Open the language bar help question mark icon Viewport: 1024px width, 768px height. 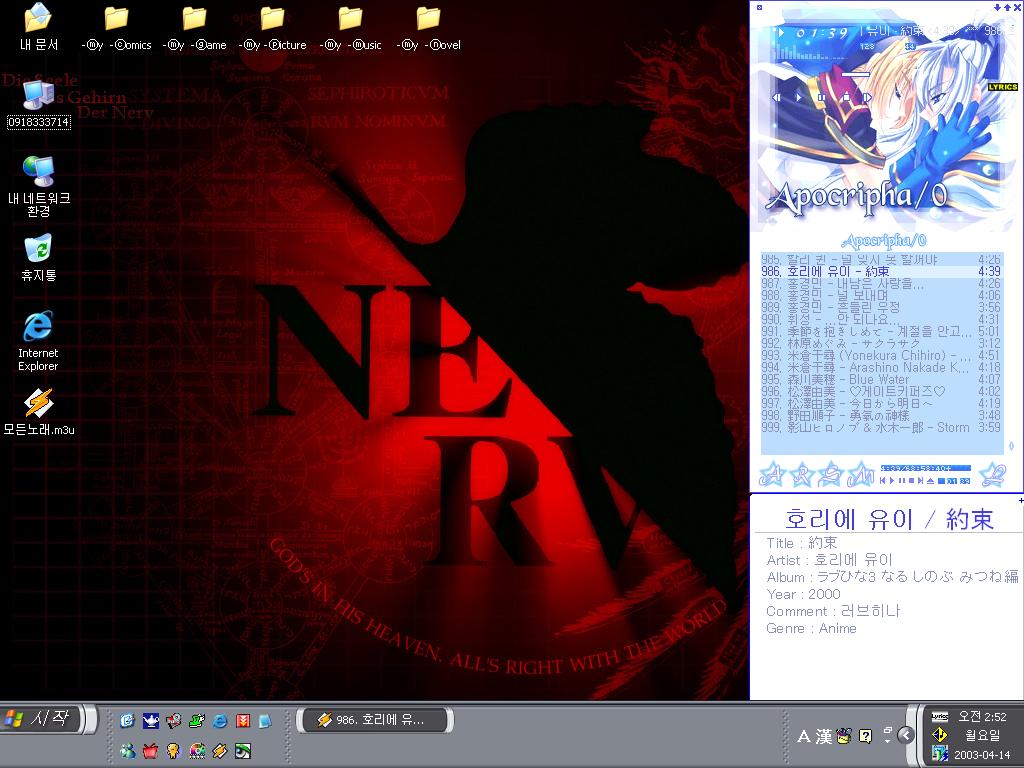[865, 736]
